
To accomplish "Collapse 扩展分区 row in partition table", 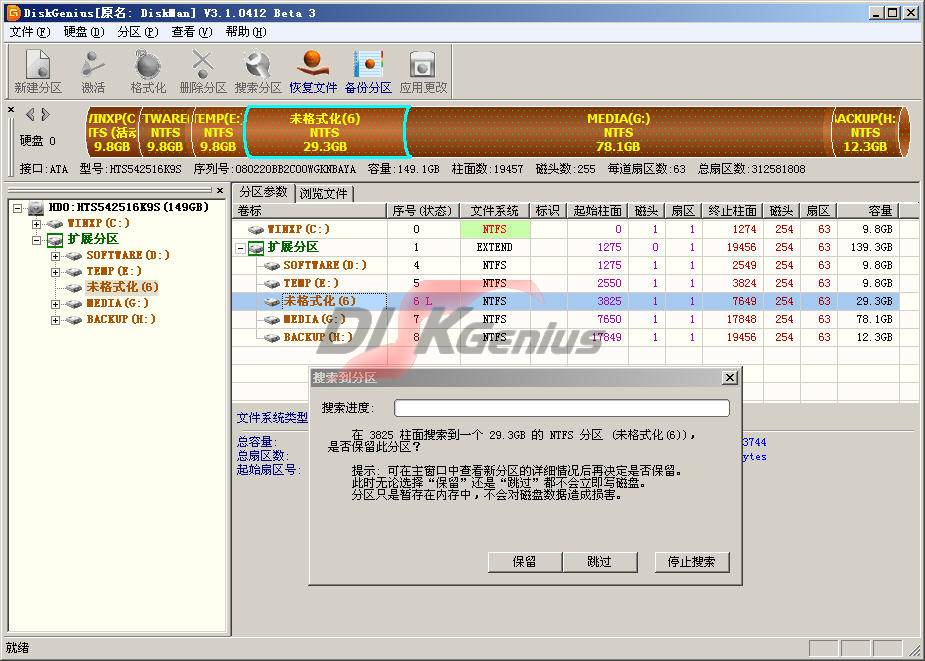I will pyautogui.click(x=240, y=248).
